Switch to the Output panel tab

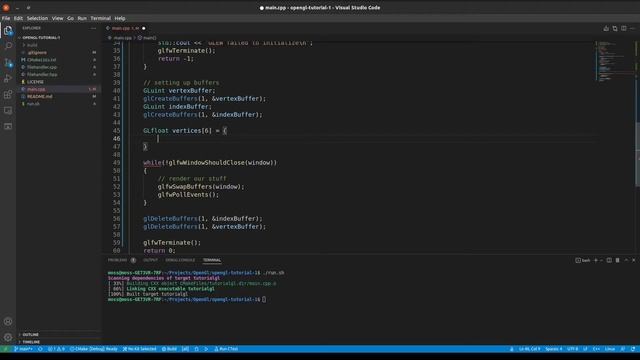pyautogui.click(x=150, y=260)
